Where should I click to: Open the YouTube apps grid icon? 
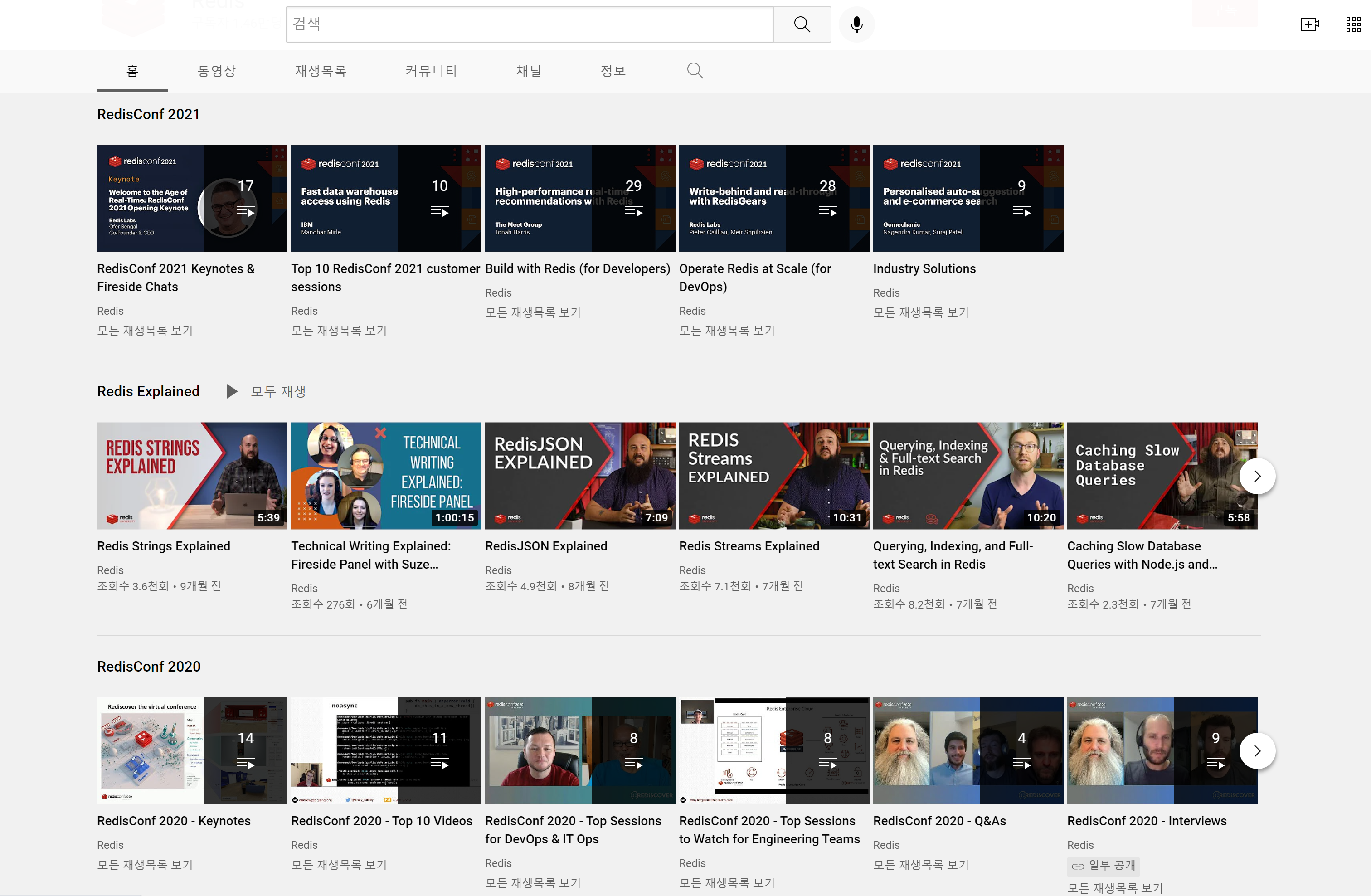(1353, 24)
